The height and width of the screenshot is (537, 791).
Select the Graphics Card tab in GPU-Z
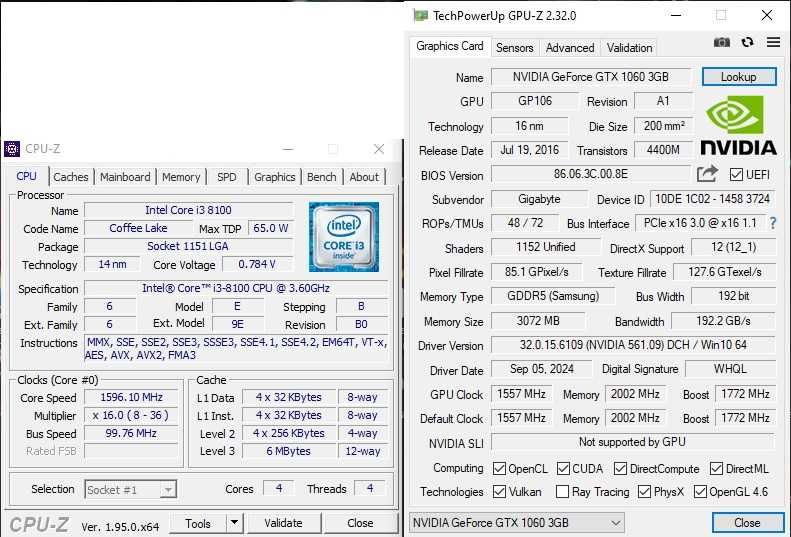click(x=449, y=46)
